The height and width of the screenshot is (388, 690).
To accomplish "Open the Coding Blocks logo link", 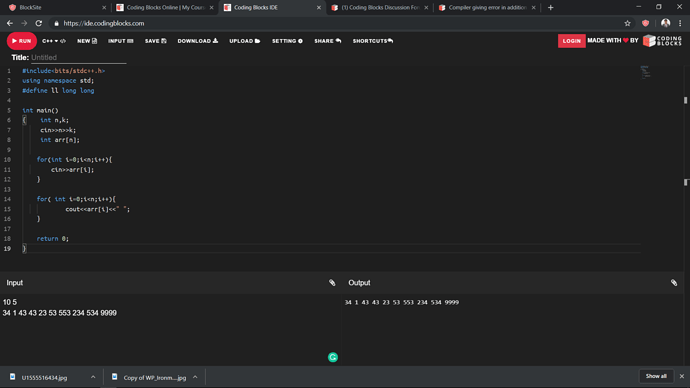I will [x=662, y=41].
